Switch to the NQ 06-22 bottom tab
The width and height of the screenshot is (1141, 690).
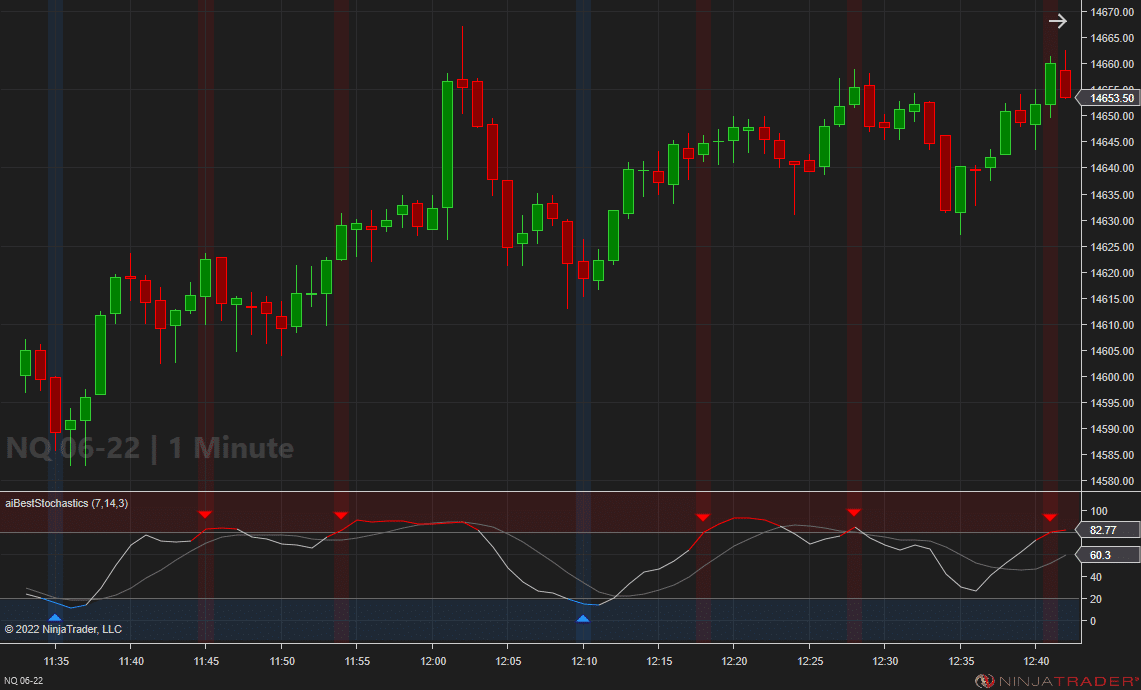coord(24,681)
